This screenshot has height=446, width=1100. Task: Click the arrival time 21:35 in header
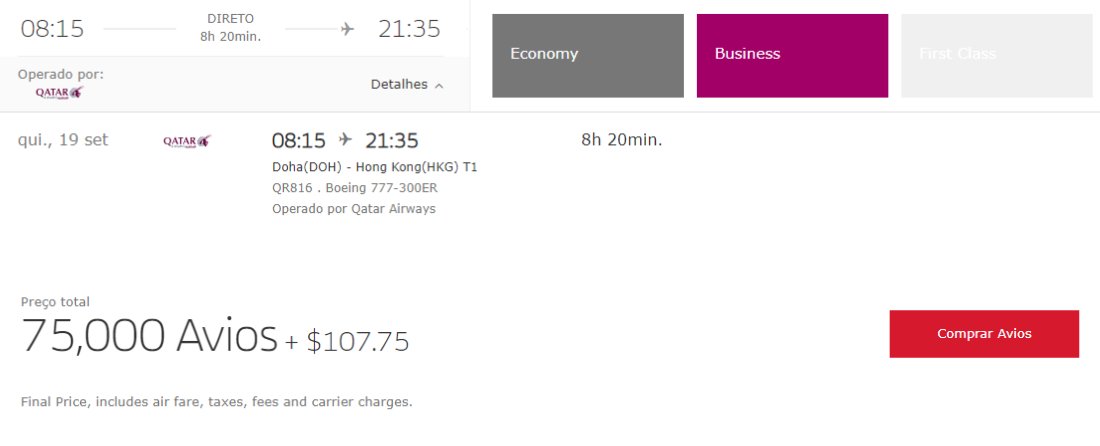[409, 29]
